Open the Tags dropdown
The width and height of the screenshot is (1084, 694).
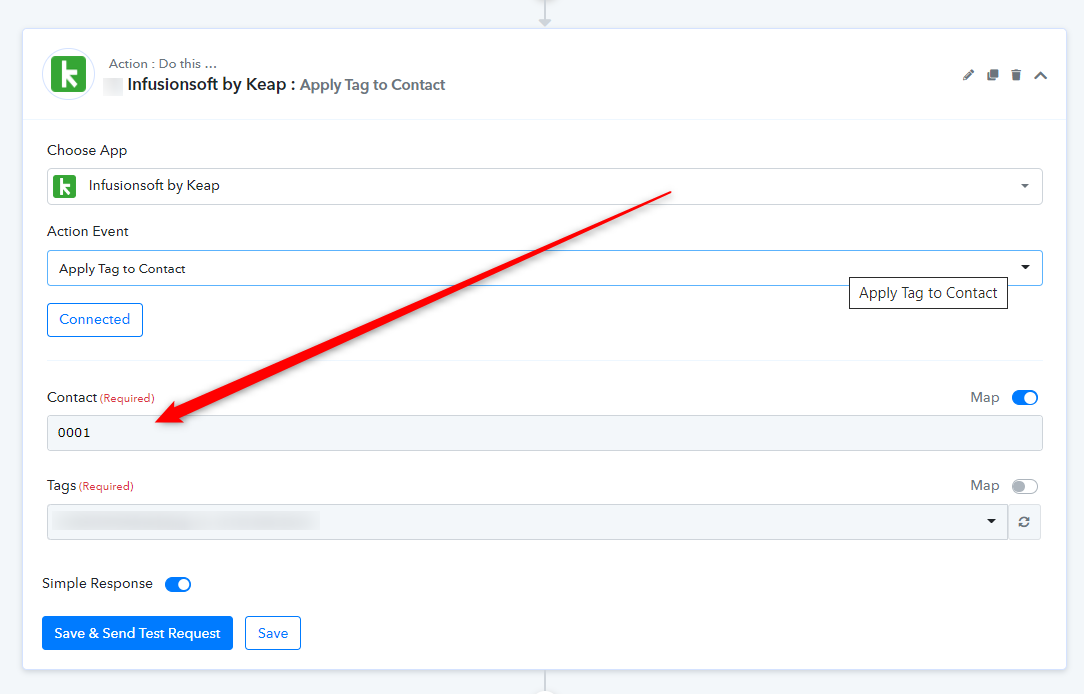pyautogui.click(x=527, y=522)
